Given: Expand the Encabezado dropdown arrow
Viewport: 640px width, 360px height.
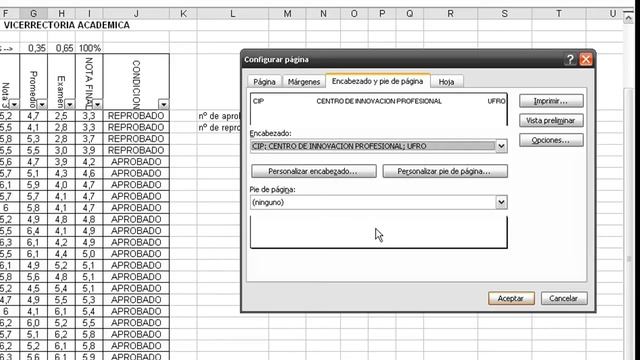Looking at the screenshot, I should coord(501,146).
